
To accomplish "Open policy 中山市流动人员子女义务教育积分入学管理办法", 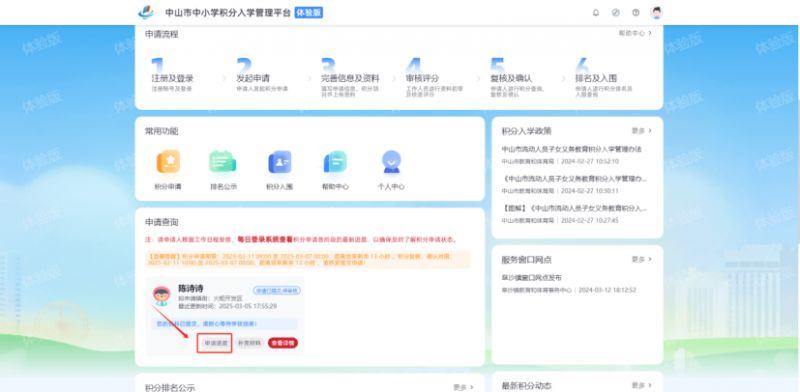I will tap(571, 150).
